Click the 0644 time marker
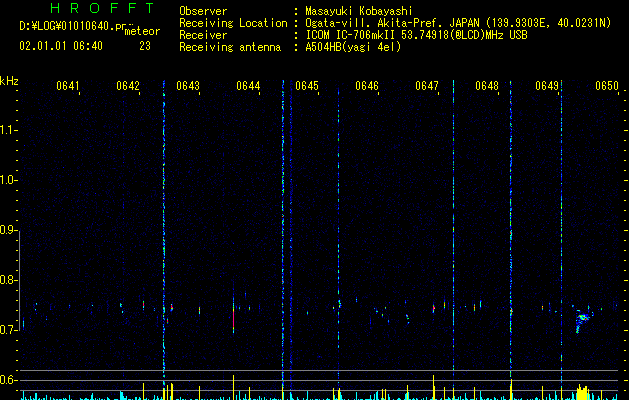Viewport: 629px width, 400px height. [x=248, y=86]
